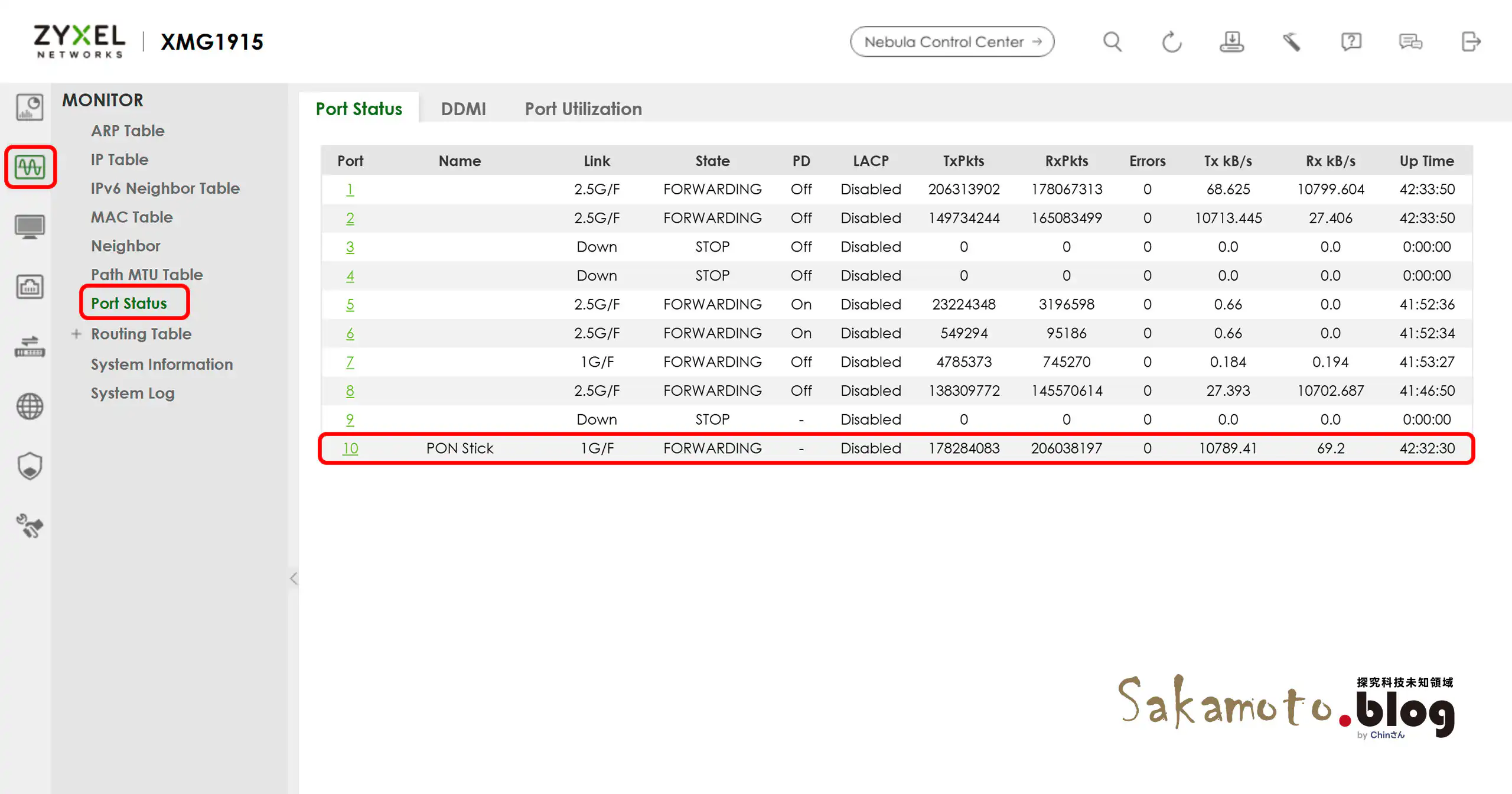Viewport: 1512px width, 794px height.
Task: Open System Log in Monitor menu
Action: pos(132,393)
